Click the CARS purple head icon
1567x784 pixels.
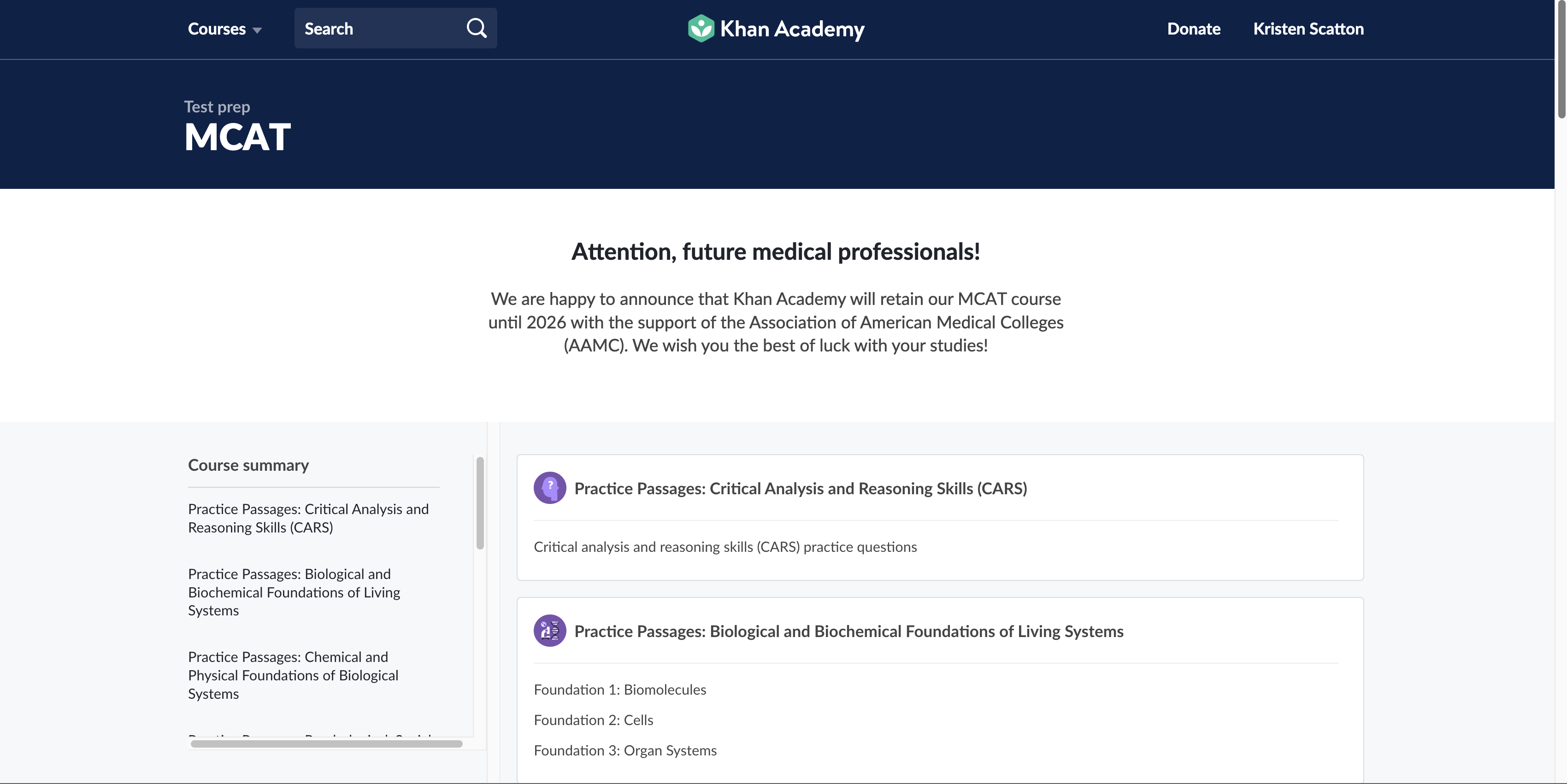pos(549,488)
